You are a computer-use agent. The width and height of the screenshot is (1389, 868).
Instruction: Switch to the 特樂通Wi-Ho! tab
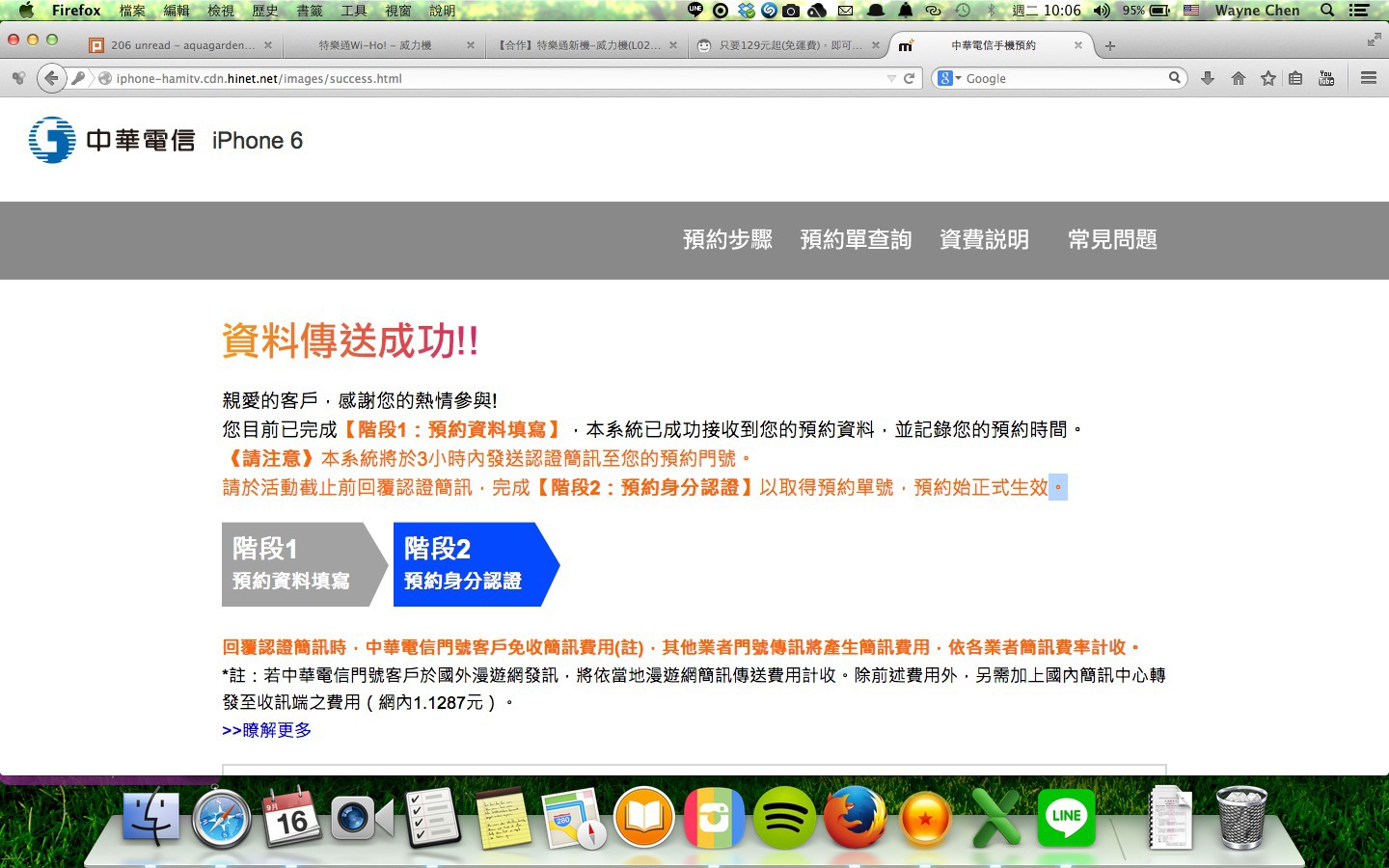point(383,45)
